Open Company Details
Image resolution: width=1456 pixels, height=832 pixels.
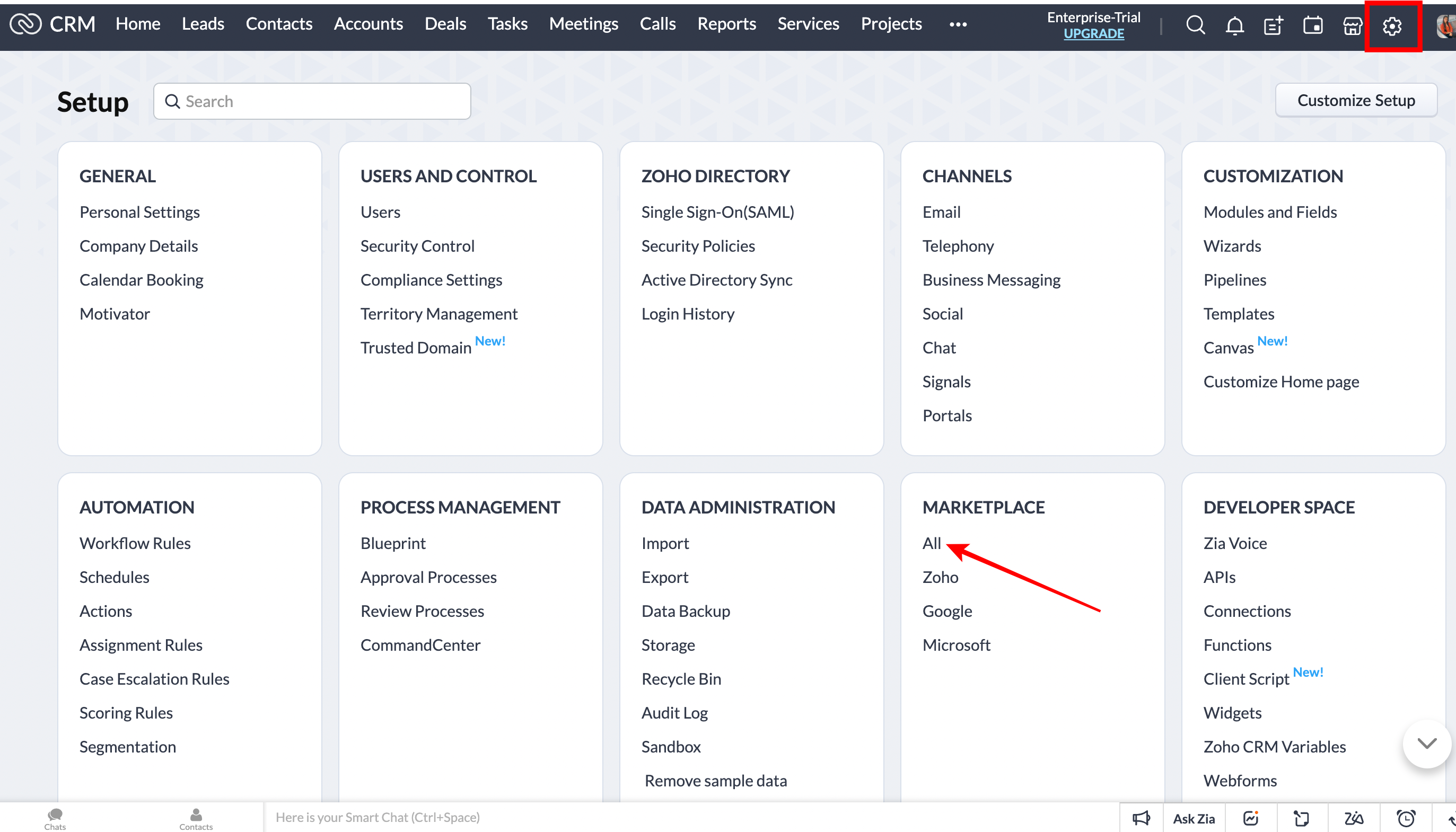(x=138, y=246)
